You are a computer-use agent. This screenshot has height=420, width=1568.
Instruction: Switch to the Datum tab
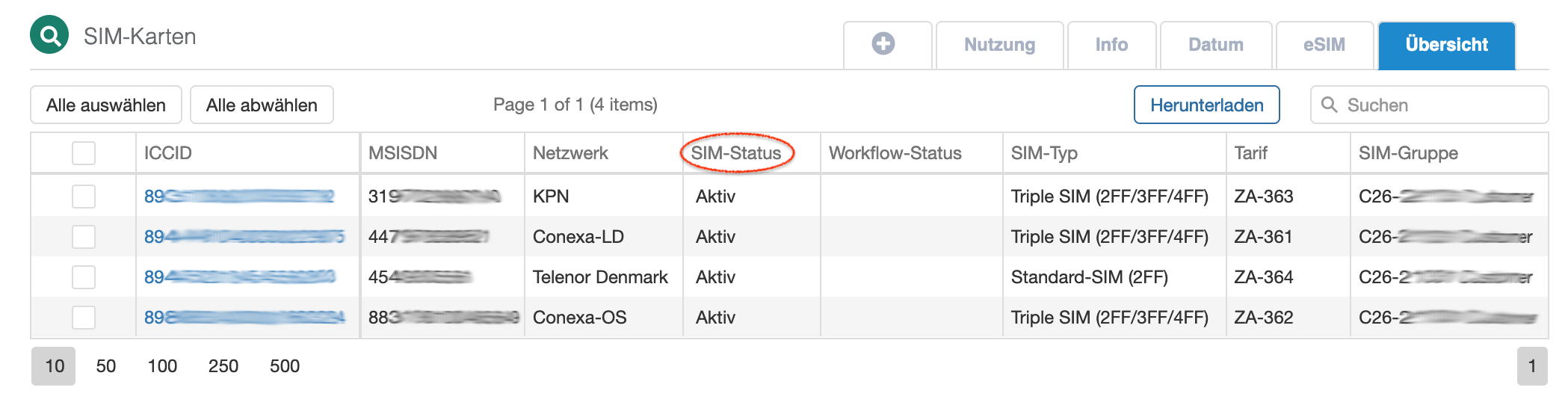click(x=1215, y=45)
